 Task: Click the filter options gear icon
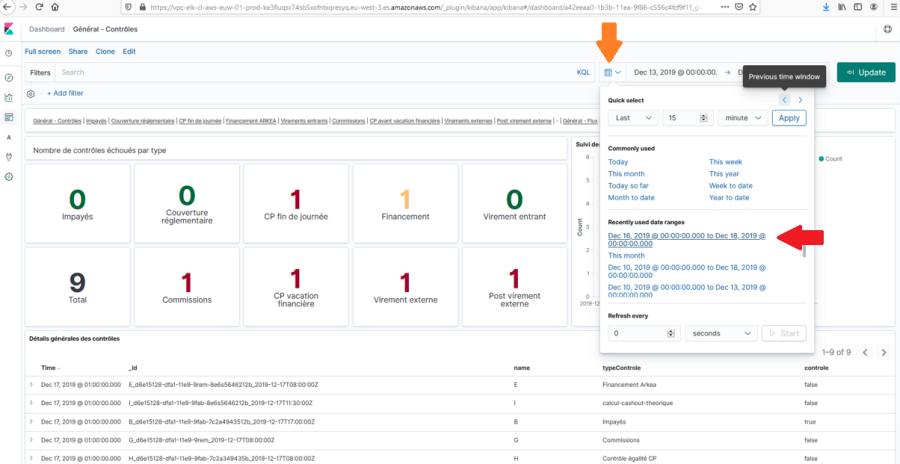[31, 93]
